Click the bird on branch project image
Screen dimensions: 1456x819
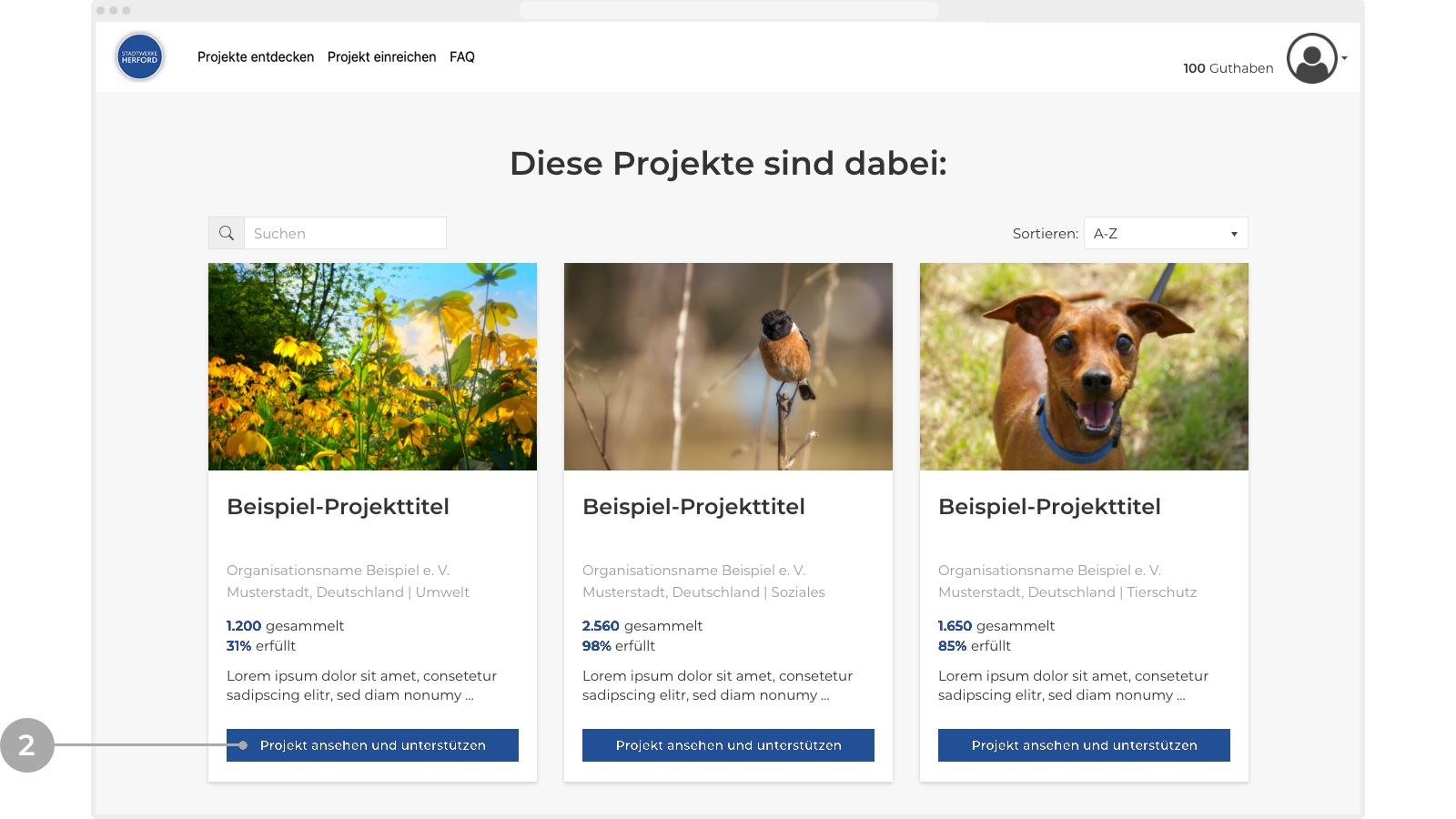click(728, 367)
